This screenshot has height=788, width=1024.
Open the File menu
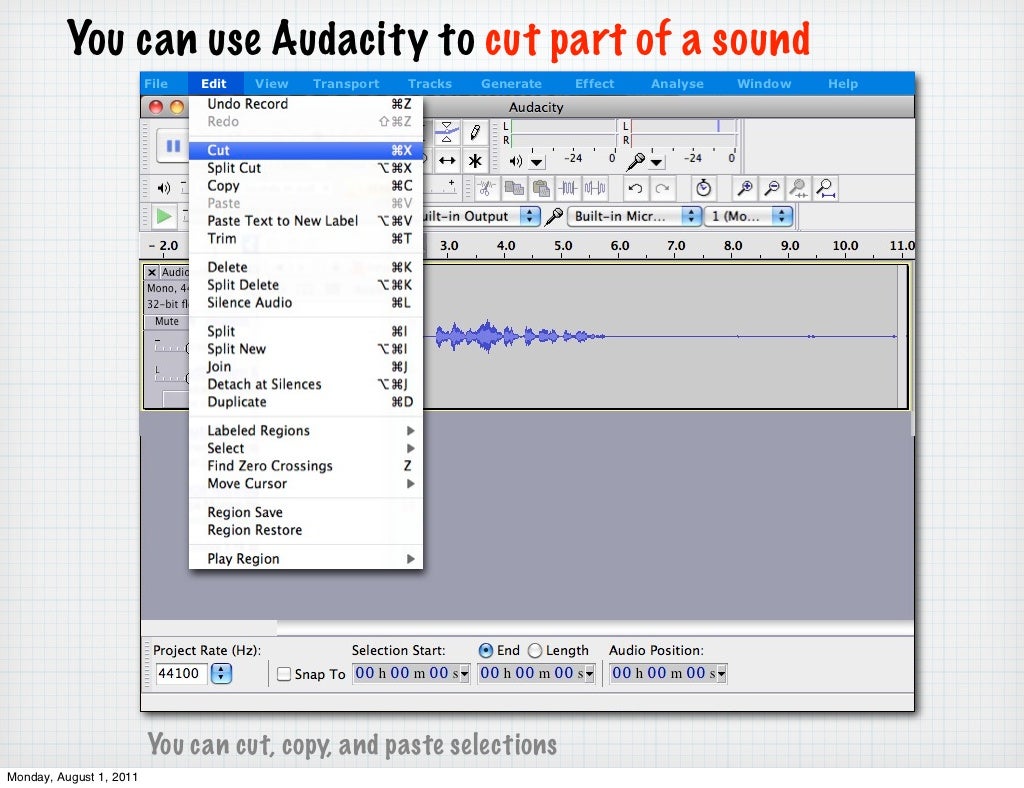coord(156,84)
